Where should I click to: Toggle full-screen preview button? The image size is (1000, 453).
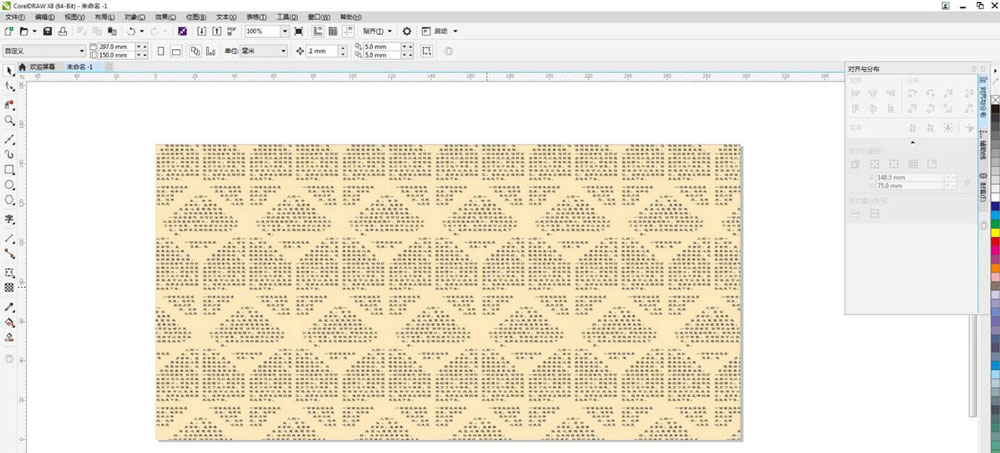(299, 32)
